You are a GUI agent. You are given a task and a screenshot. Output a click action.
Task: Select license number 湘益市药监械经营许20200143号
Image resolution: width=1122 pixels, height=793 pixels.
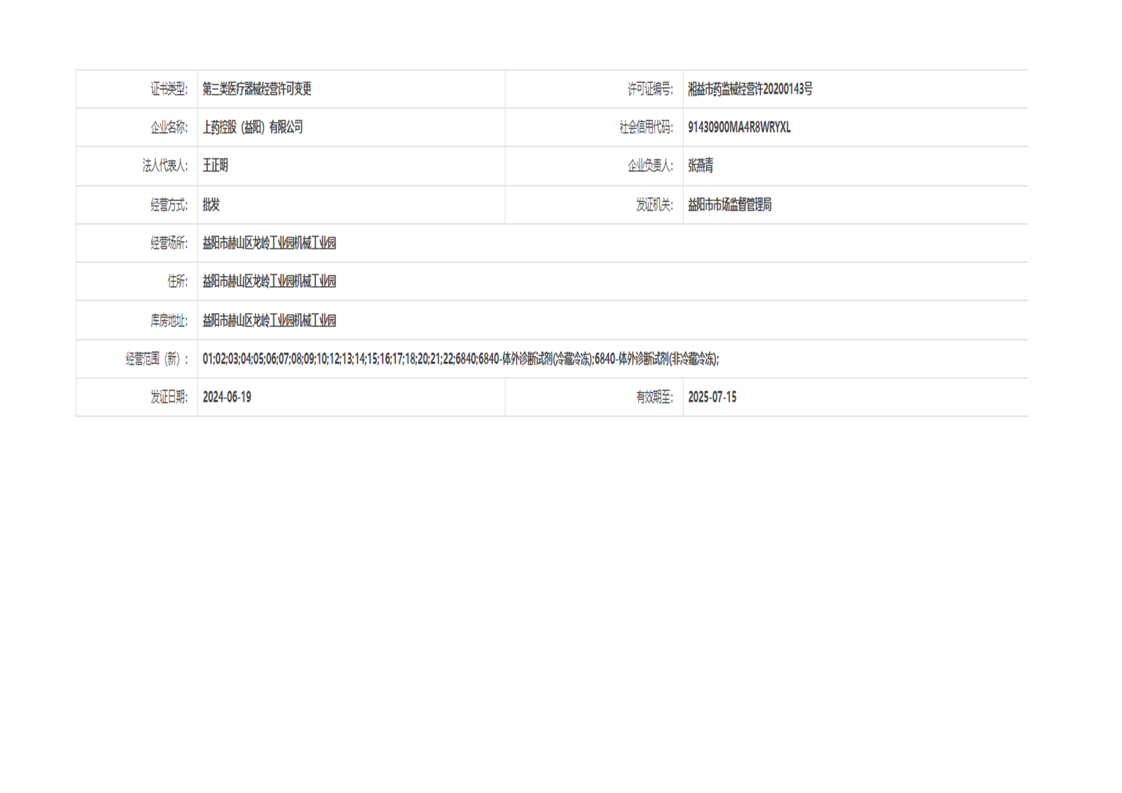click(750, 89)
